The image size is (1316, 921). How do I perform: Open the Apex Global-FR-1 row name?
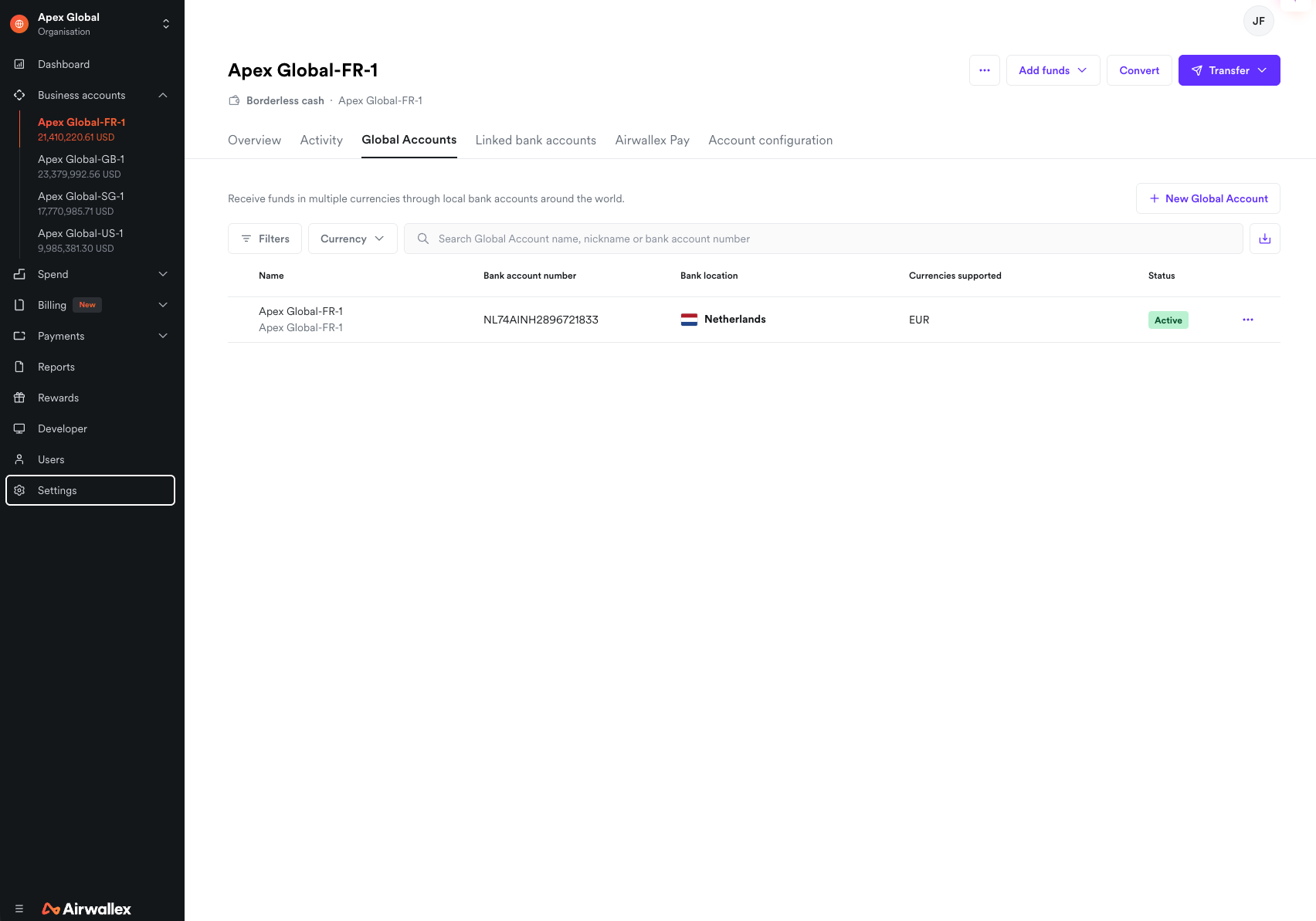pos(300,311)
